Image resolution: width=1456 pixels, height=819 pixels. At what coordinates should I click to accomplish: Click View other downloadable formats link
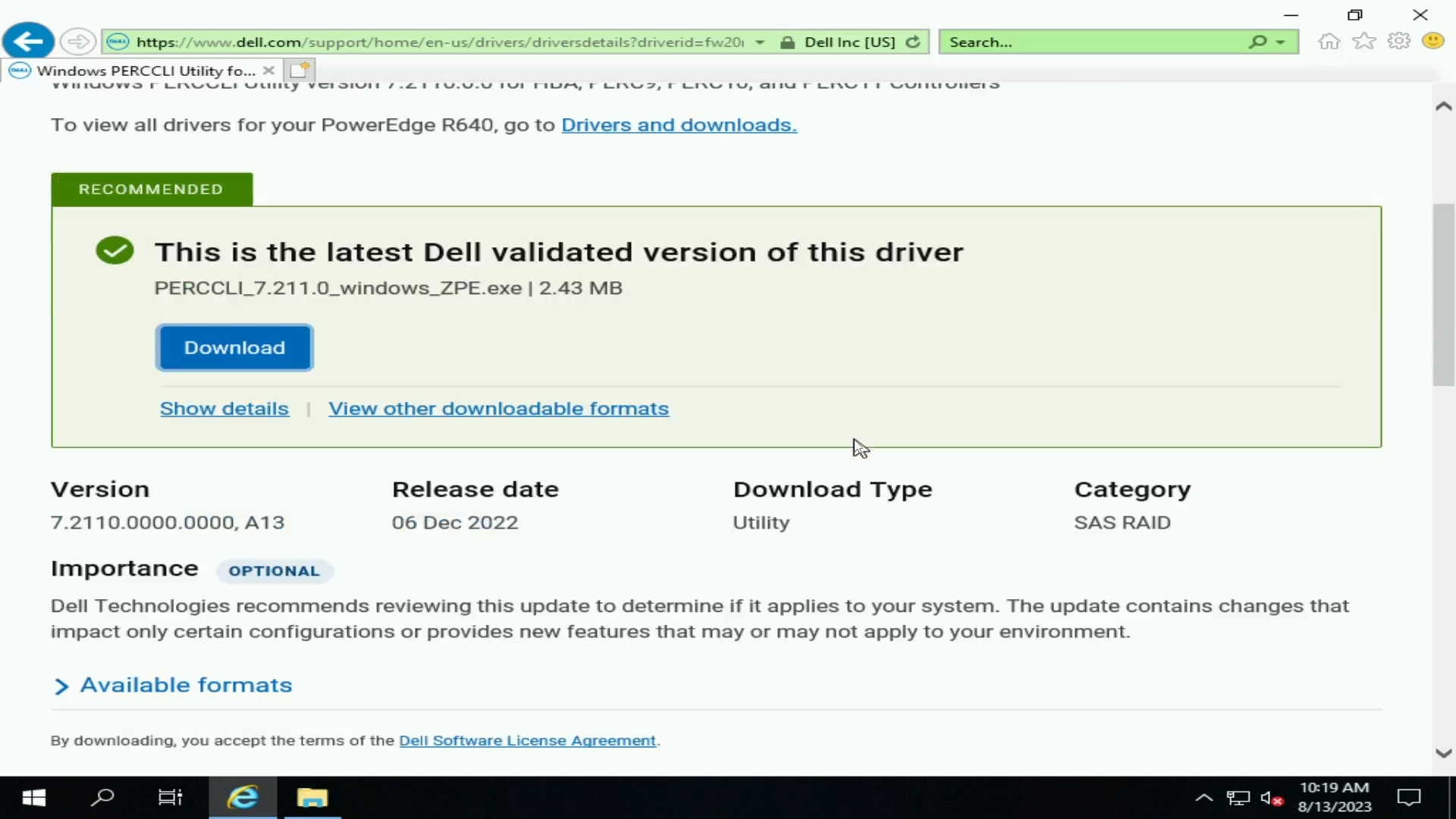pyautogui.click(x=498, y=408)
